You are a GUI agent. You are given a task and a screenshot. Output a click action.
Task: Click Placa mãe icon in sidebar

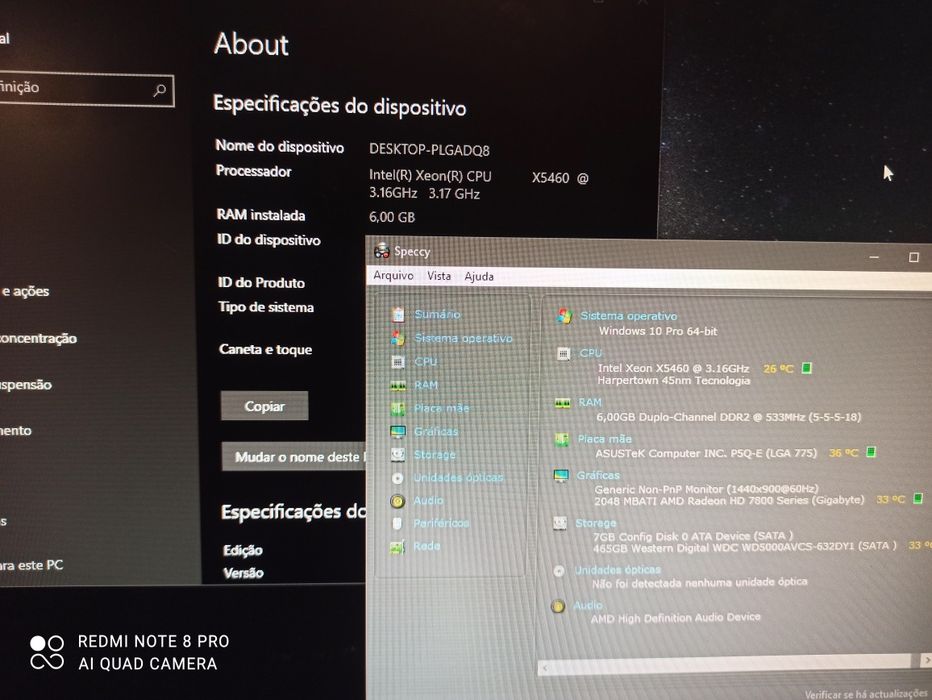coord(398,408)
